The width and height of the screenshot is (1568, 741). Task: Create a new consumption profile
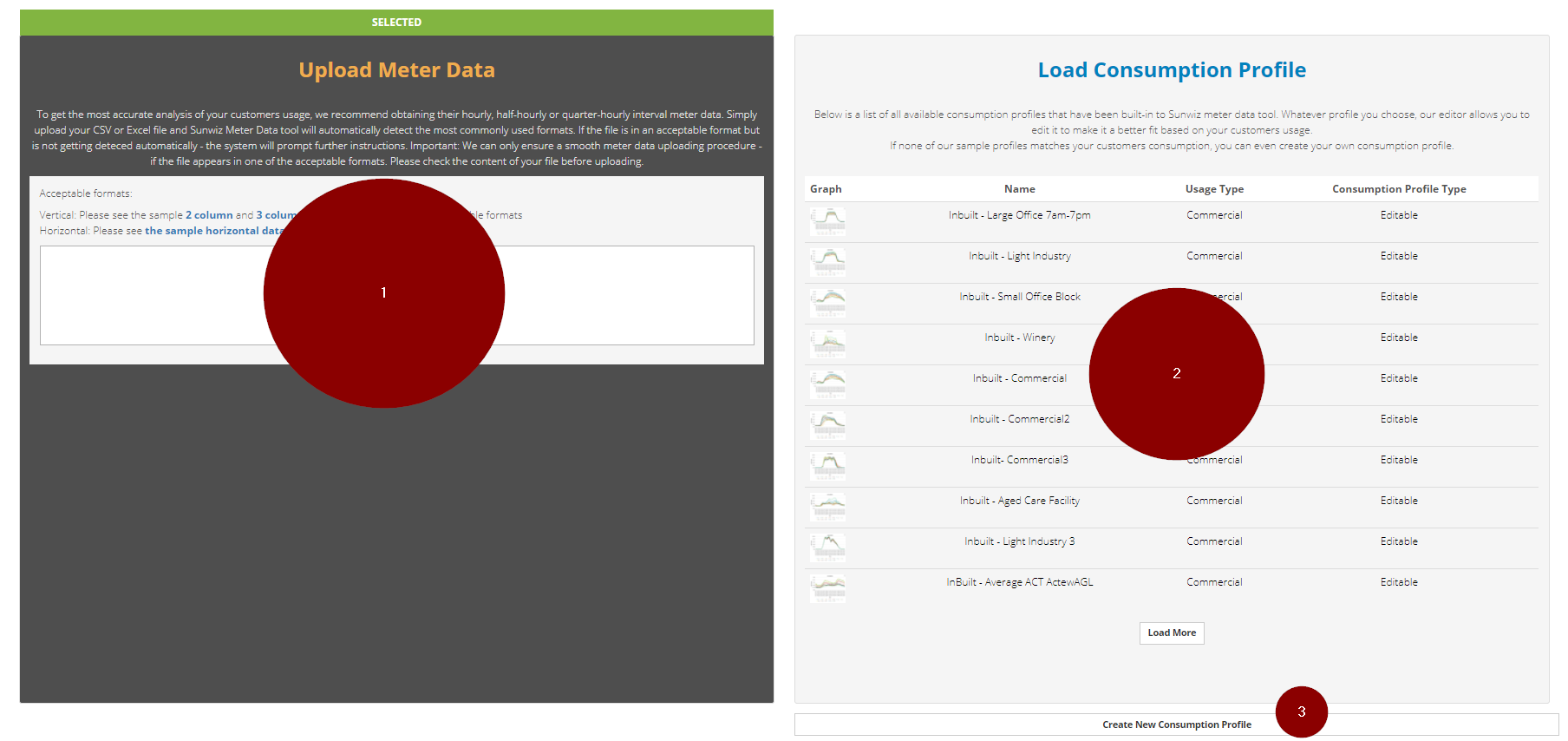[x=1176, y=725]
